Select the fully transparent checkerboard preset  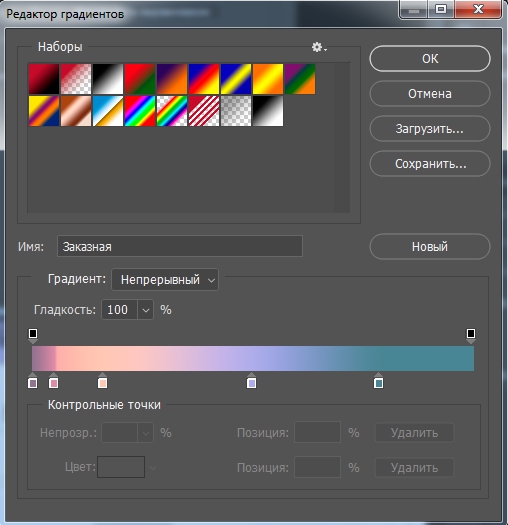[x=236, y=111]
